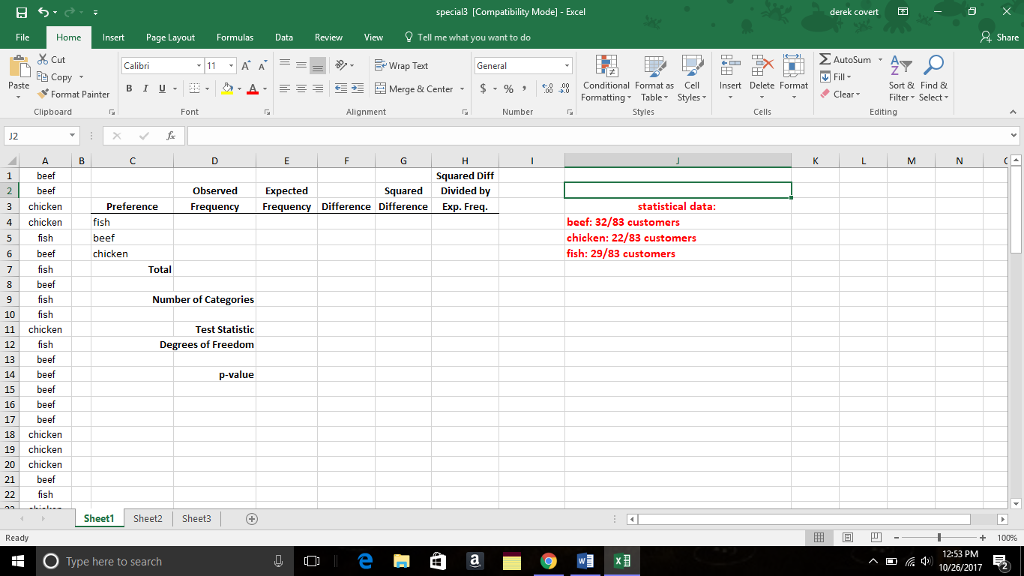Switch to the Formulas ribbon tab
Viewport: 1024px width, 576px height.
pos(235,36)
